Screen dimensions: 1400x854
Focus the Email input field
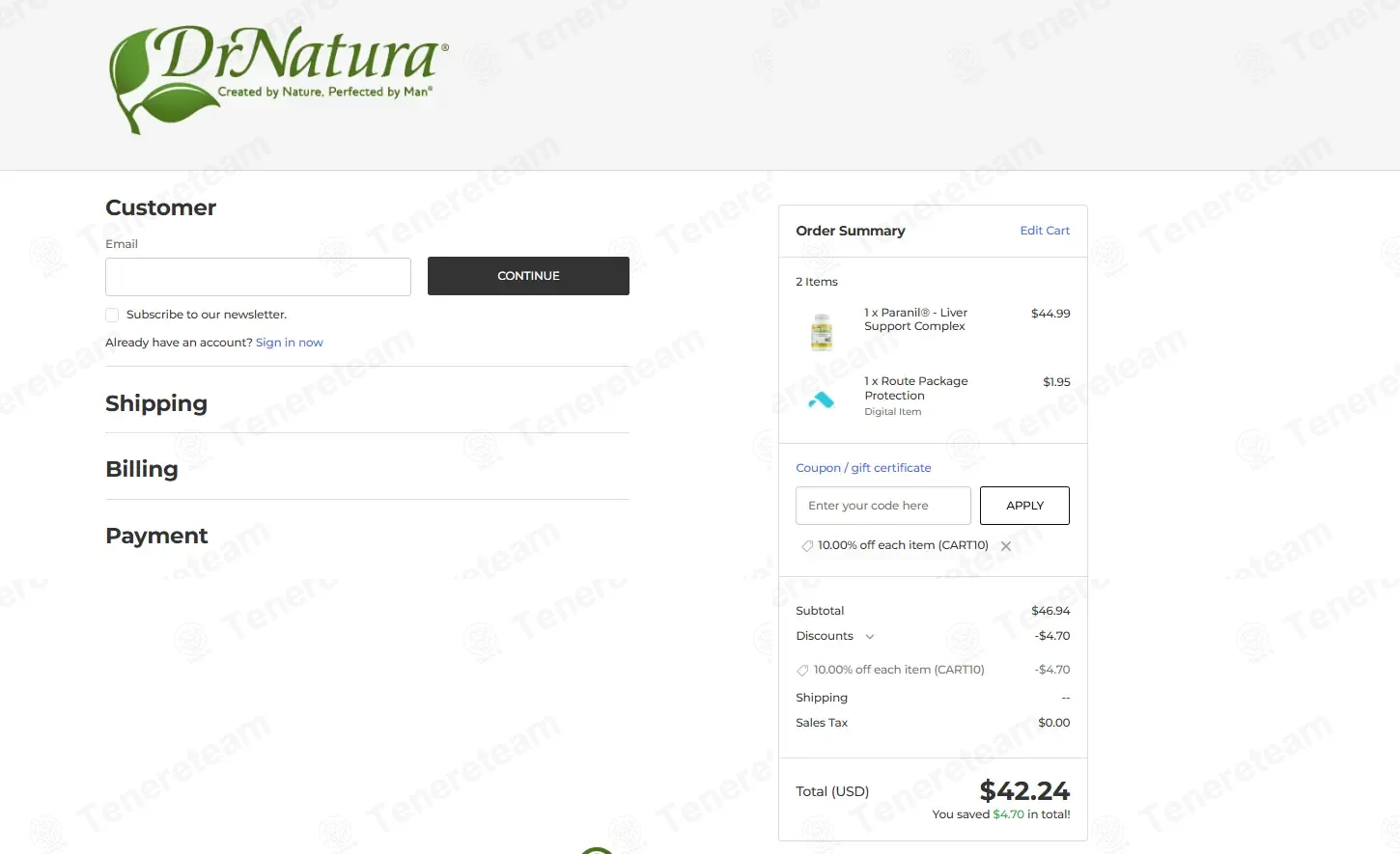258,277
